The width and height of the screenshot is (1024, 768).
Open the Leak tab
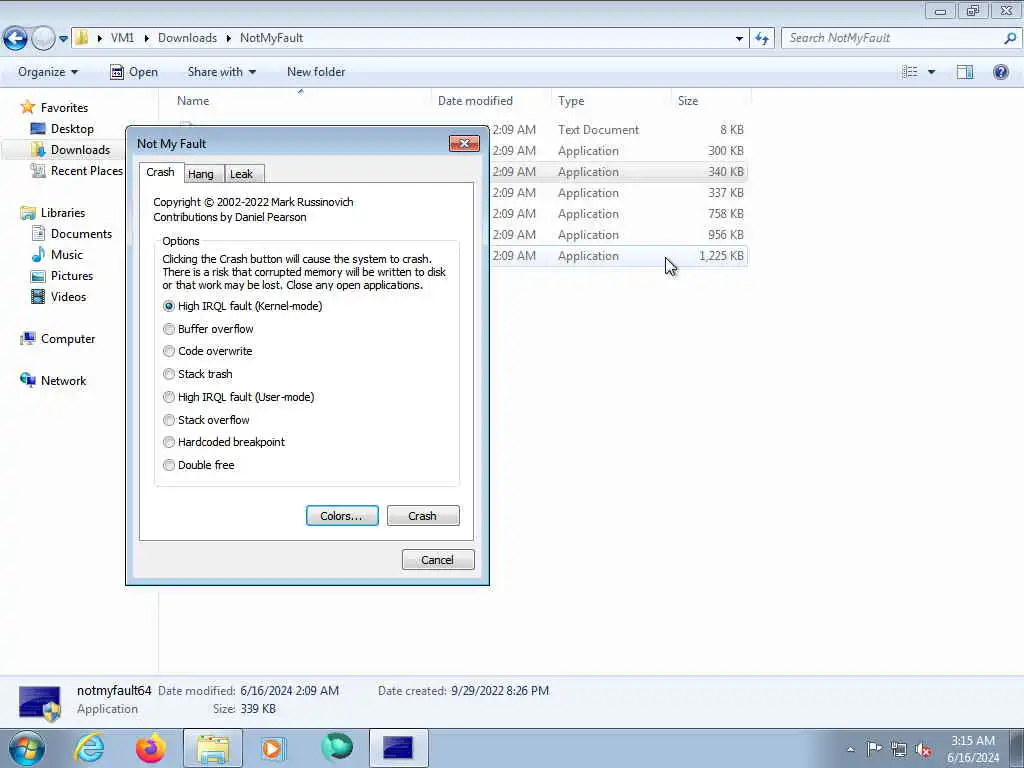(242, 174)
